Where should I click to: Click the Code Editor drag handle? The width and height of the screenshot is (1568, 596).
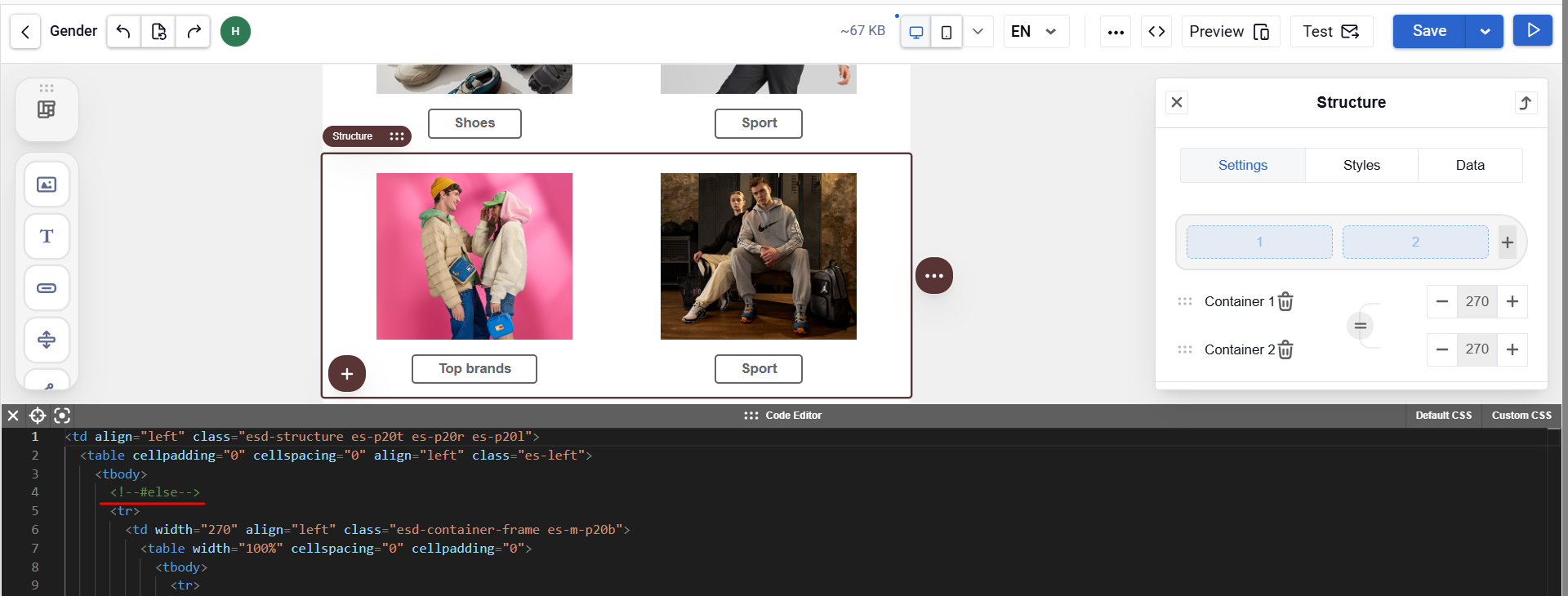751,416
